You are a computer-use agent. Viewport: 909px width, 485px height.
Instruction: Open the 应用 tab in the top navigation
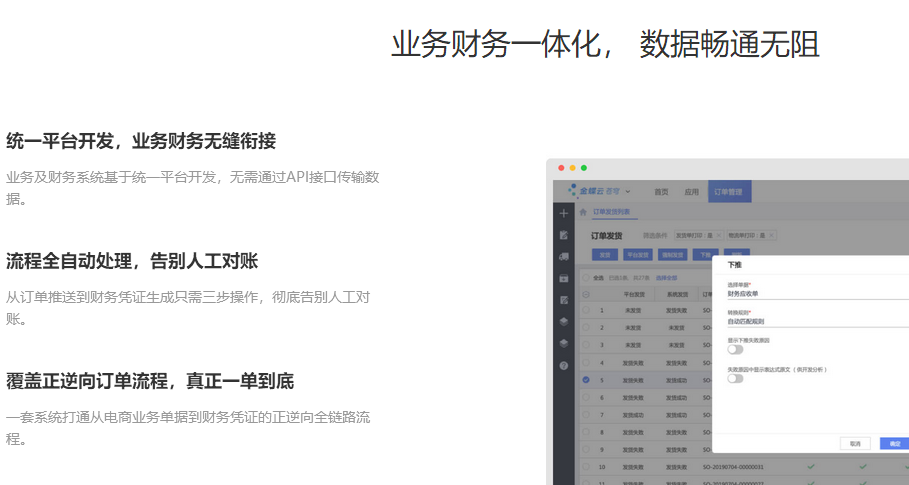(691, 191)
